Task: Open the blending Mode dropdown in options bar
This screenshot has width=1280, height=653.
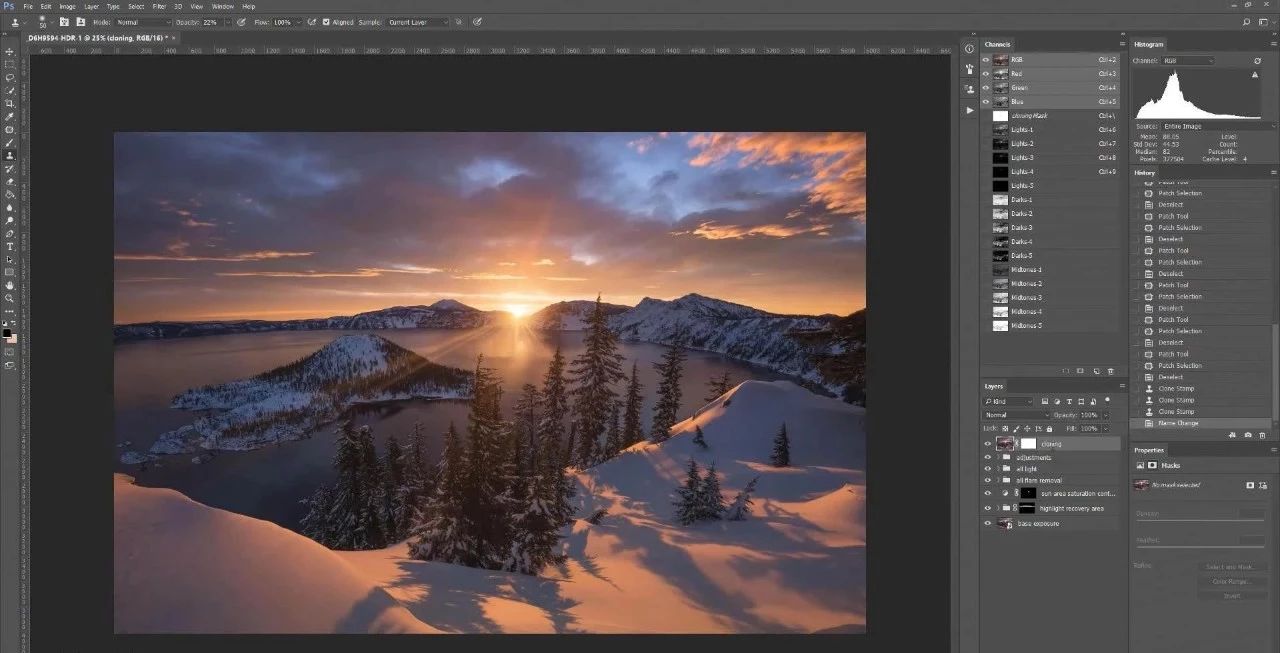Action: [144, 21]
